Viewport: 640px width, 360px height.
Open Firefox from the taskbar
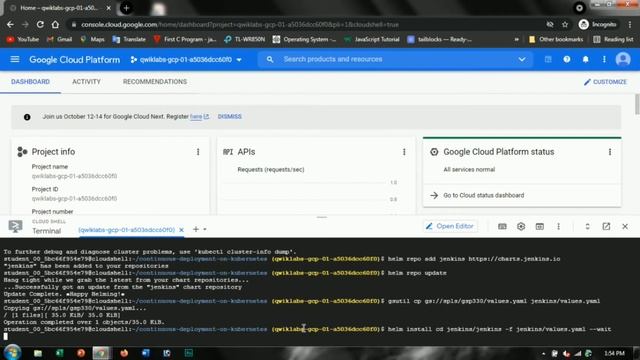pyautogui.click(x=124, y=353)
